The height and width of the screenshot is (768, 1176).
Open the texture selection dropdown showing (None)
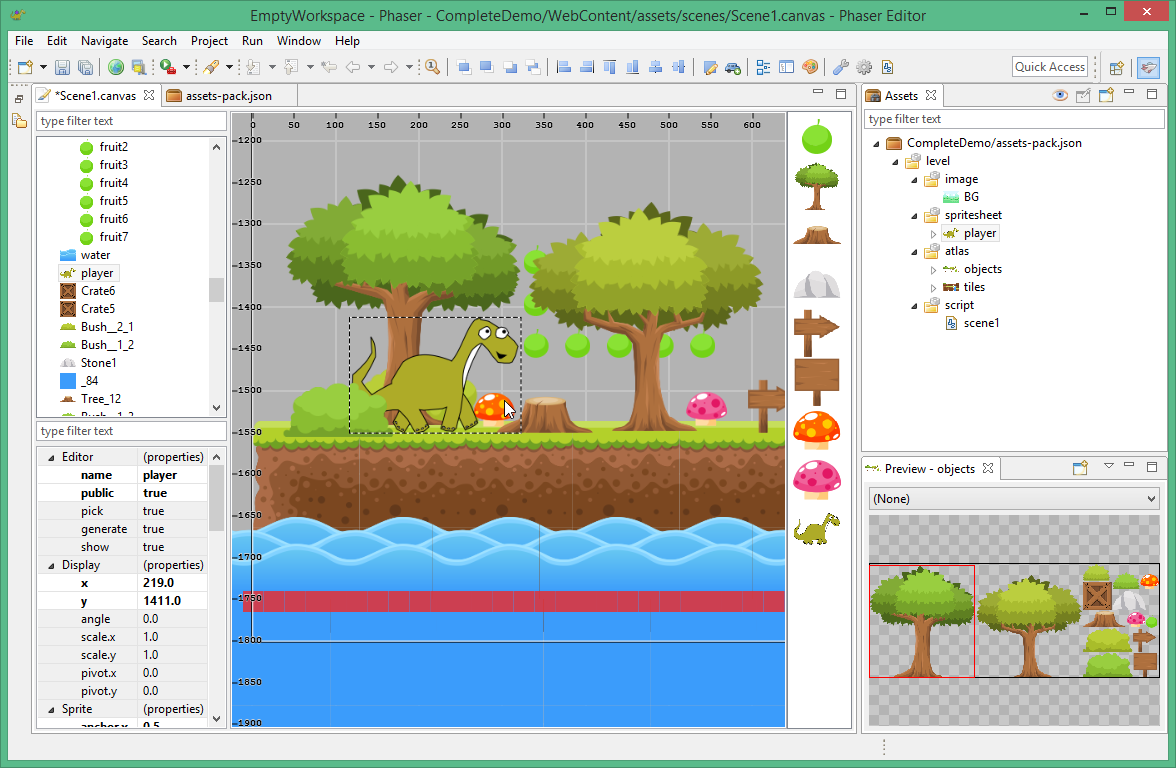pyautogui.click(x=1014, y=499)
